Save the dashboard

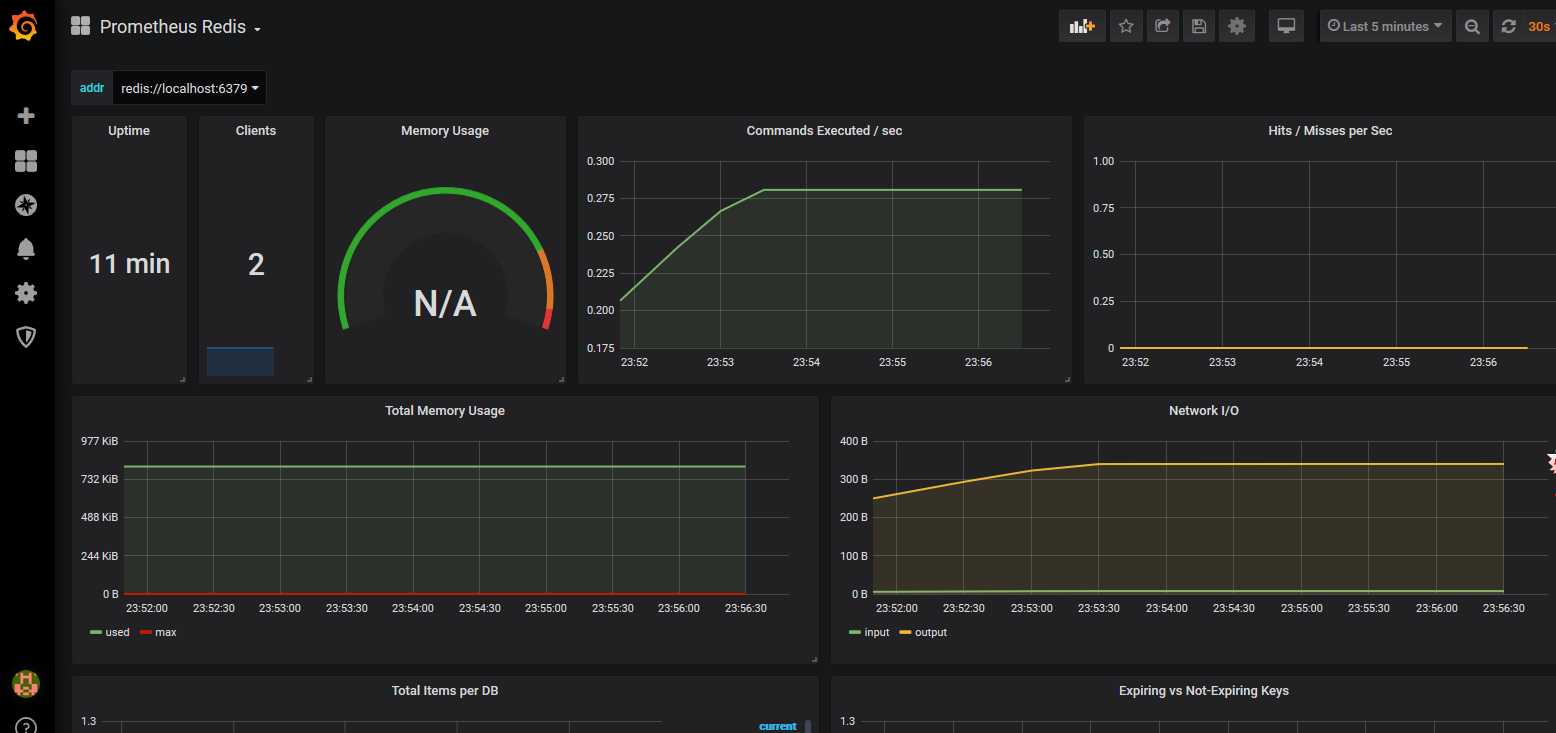[1199, 27]
